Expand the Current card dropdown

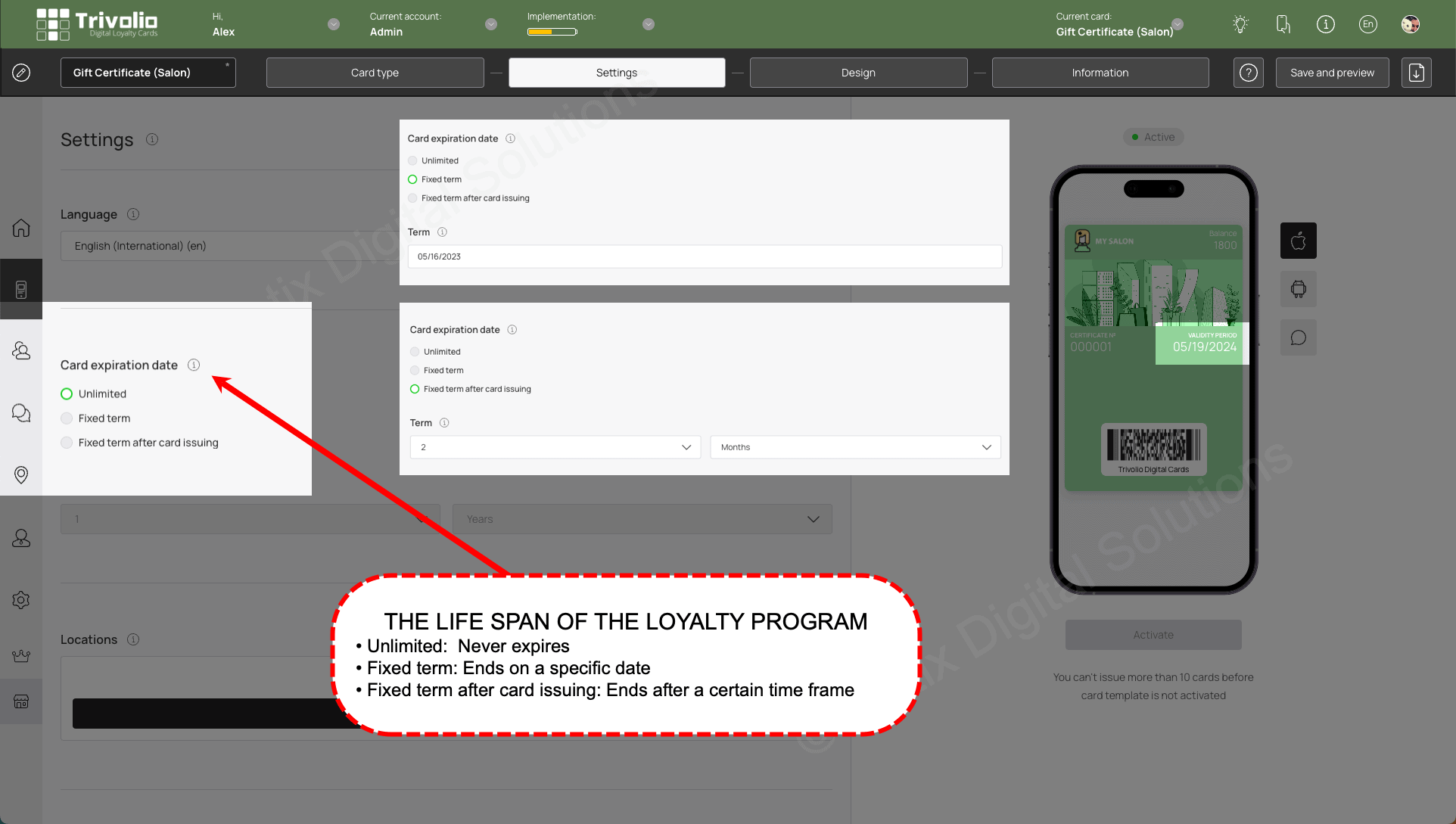1178,24
